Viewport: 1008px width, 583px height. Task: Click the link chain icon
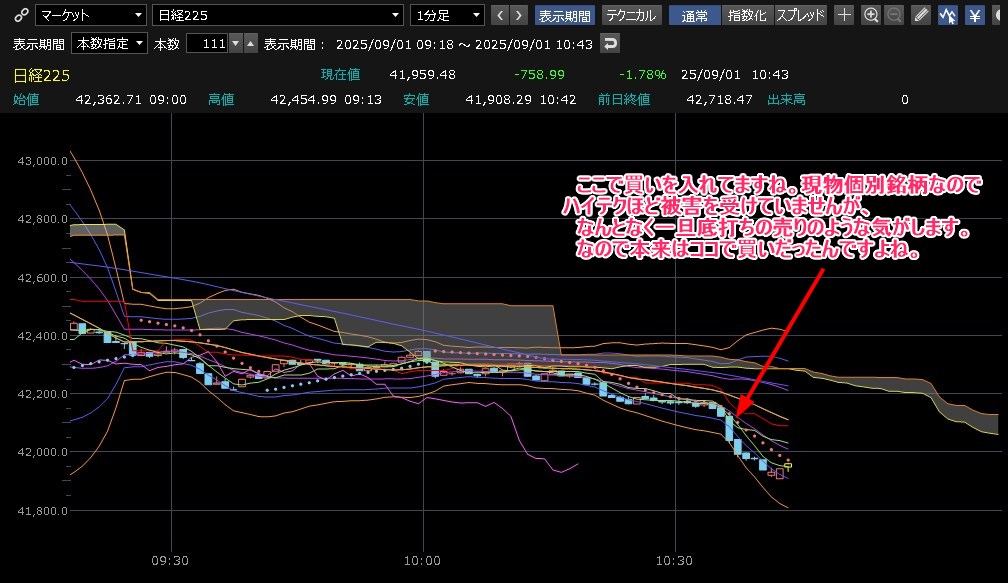21,15
